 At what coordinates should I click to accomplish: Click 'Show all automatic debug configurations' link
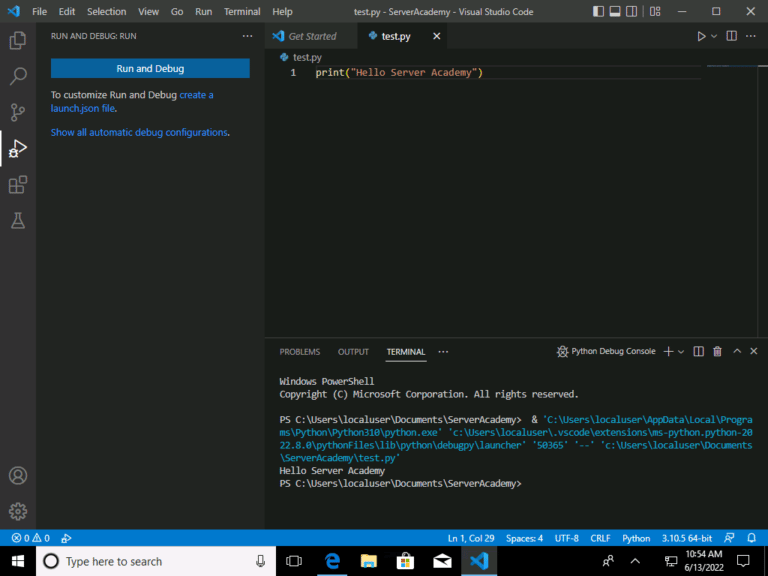(139, 132)
